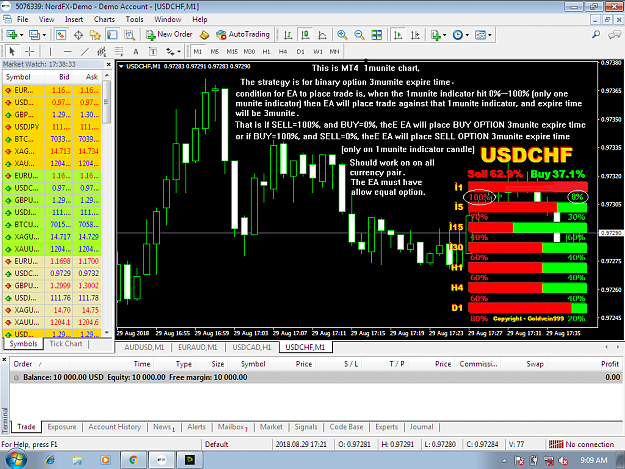Open the Account History tab

(114, 427)
